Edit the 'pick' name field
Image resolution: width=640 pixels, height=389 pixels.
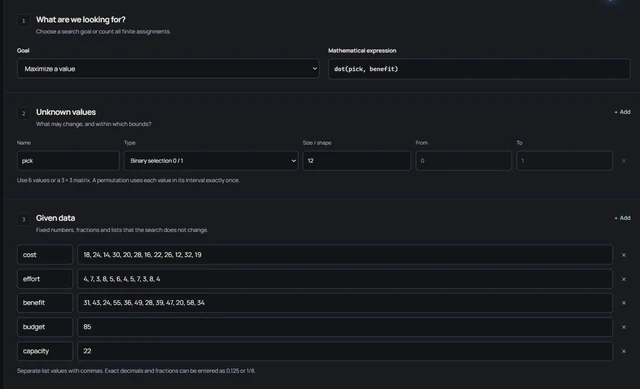(x=68, y=161)
